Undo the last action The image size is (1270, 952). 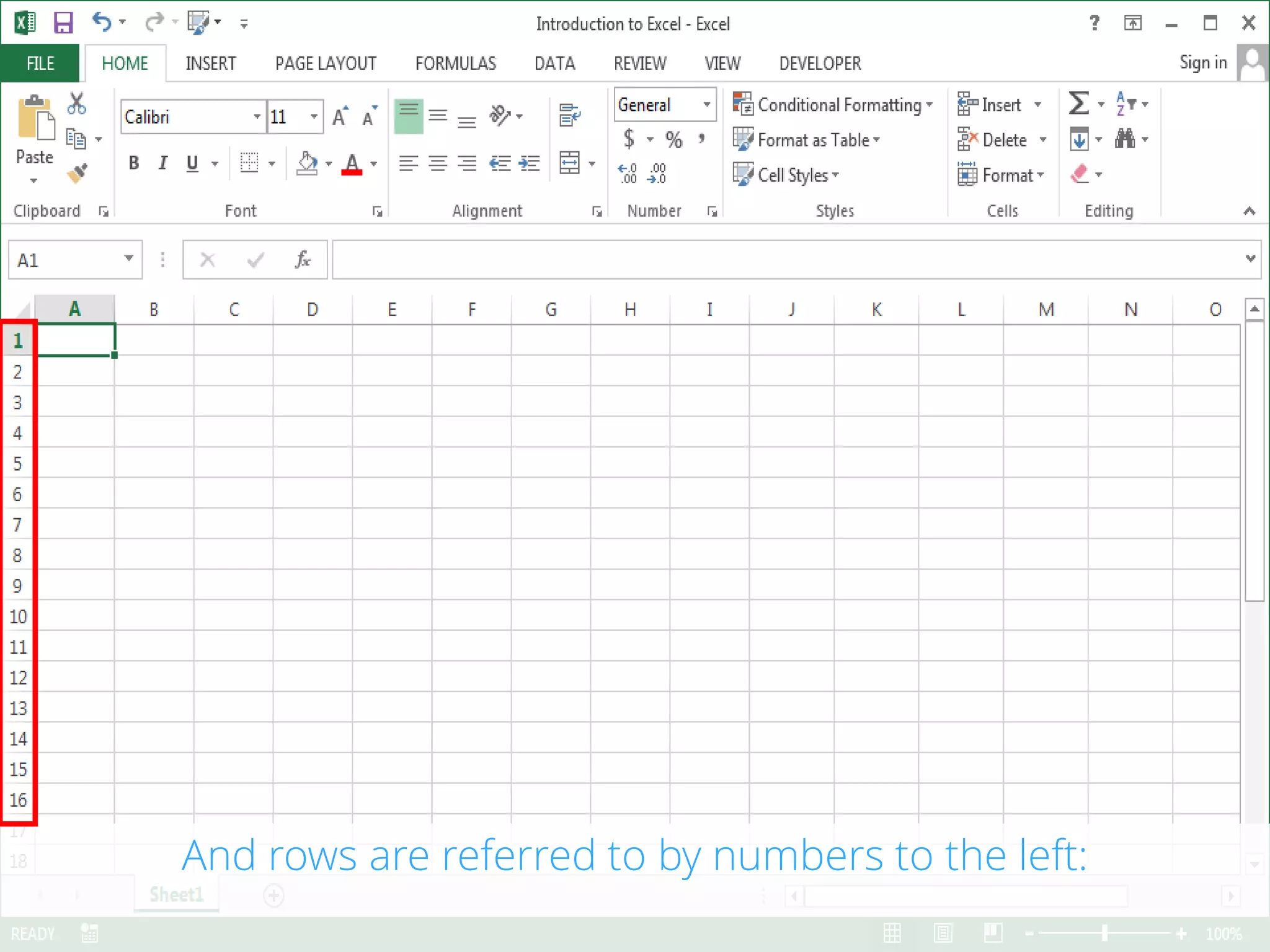tap(102, 22)
